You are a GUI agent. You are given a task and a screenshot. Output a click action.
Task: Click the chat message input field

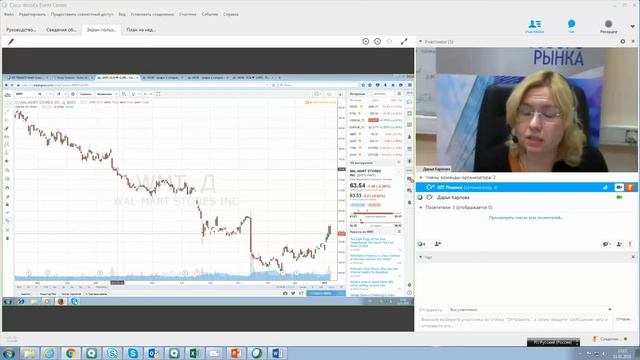515,322
